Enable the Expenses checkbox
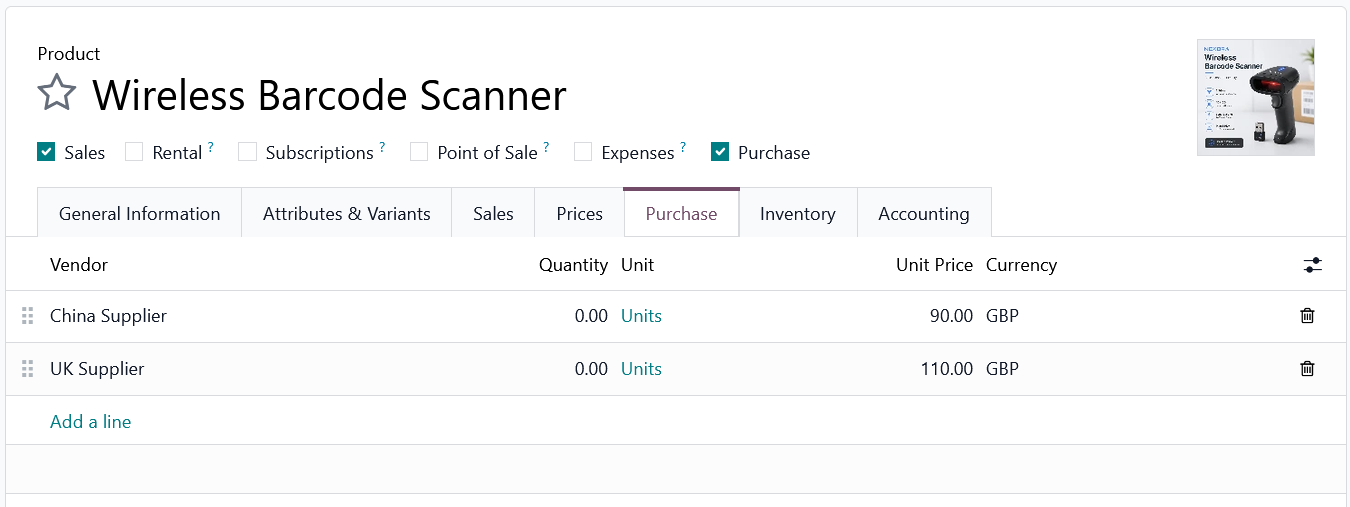This screenshot has height=507, width=1350. coord(583,152)
